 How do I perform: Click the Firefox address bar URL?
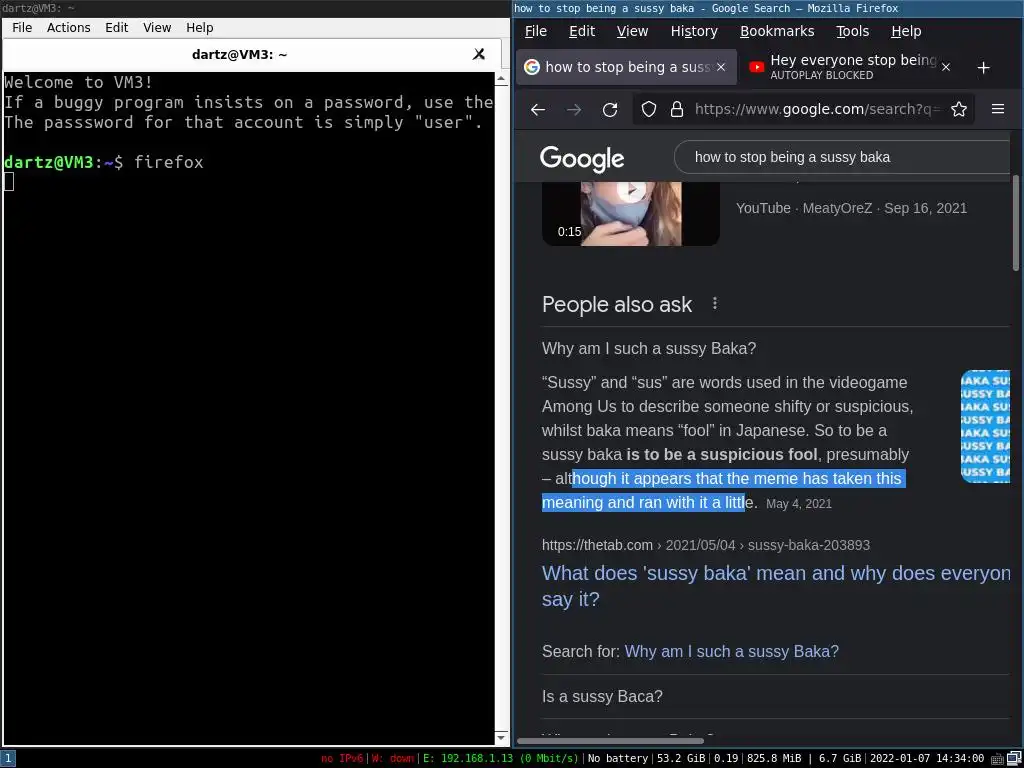pos(818,109)
